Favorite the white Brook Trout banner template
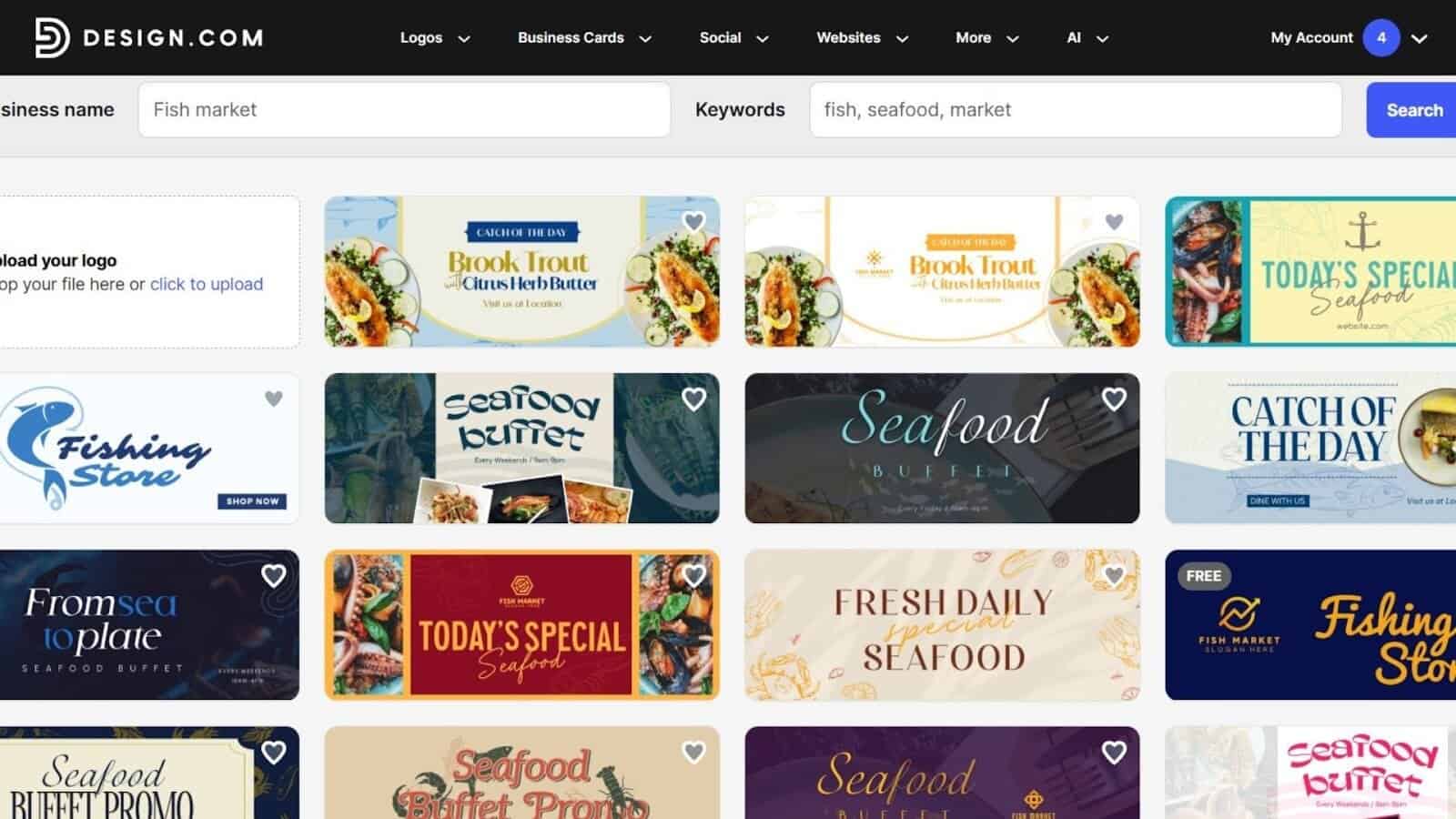This screenshot has height=819, width=1456. 1114,222
